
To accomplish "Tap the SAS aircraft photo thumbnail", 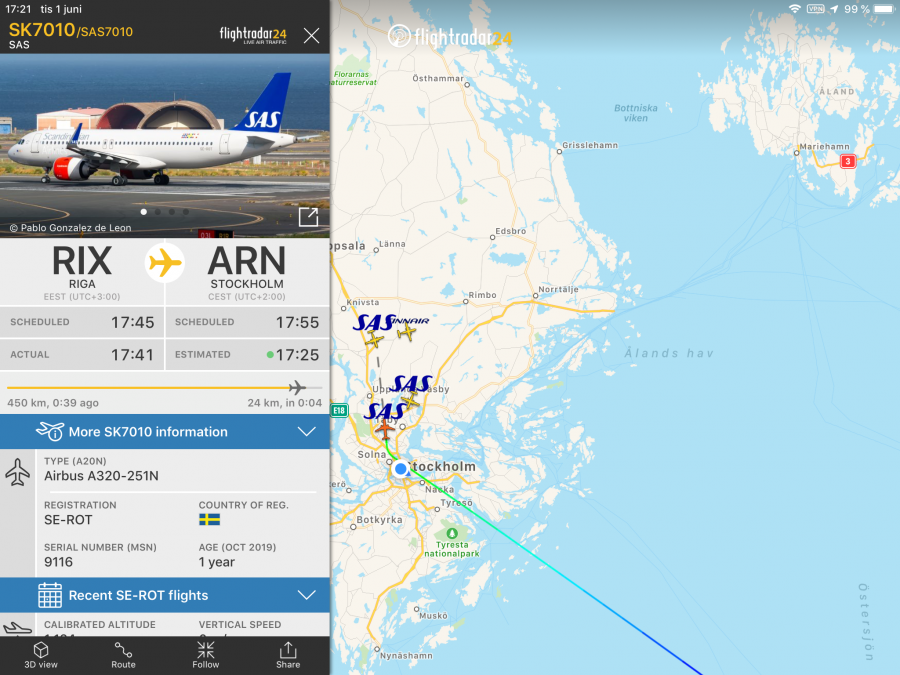I will [x=165, y=146].
